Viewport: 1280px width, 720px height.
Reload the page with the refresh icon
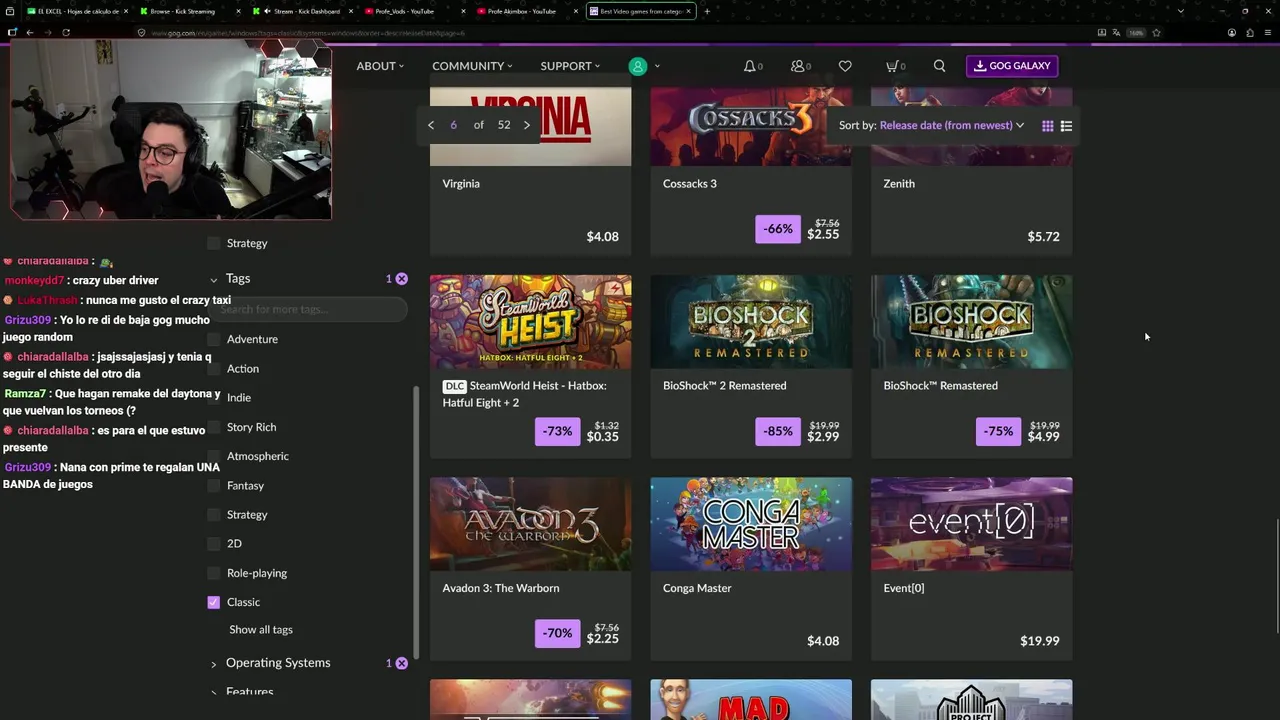(x=66, y=32)
